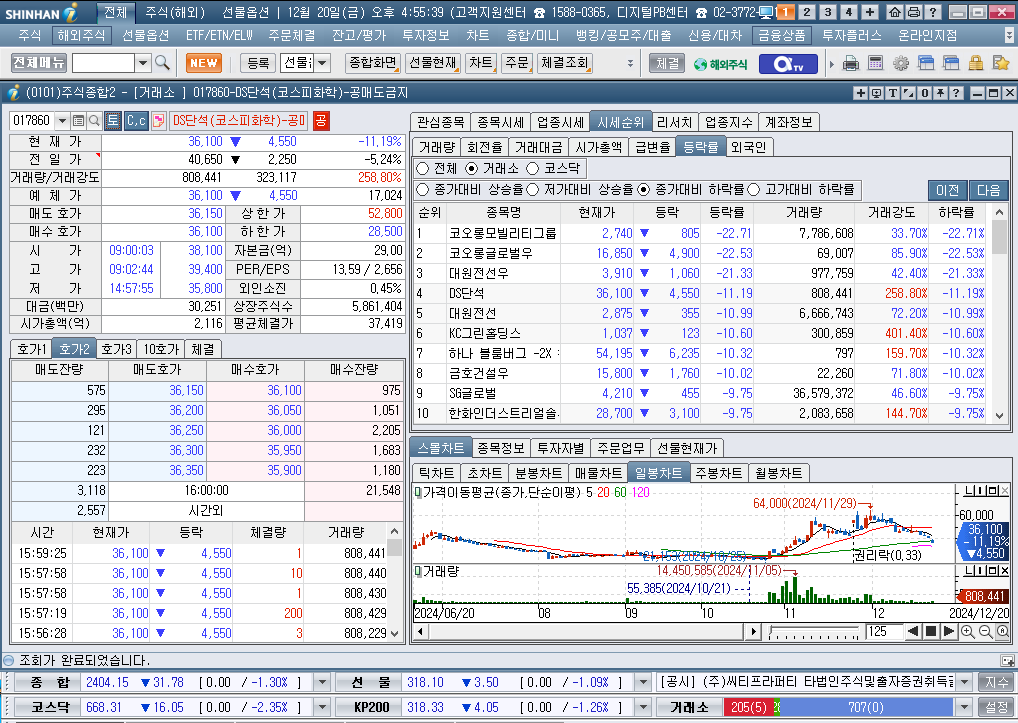Switch to the 호가1 tab
The width and height of the screenshot is (1018, 723).
tap(32, 349)
